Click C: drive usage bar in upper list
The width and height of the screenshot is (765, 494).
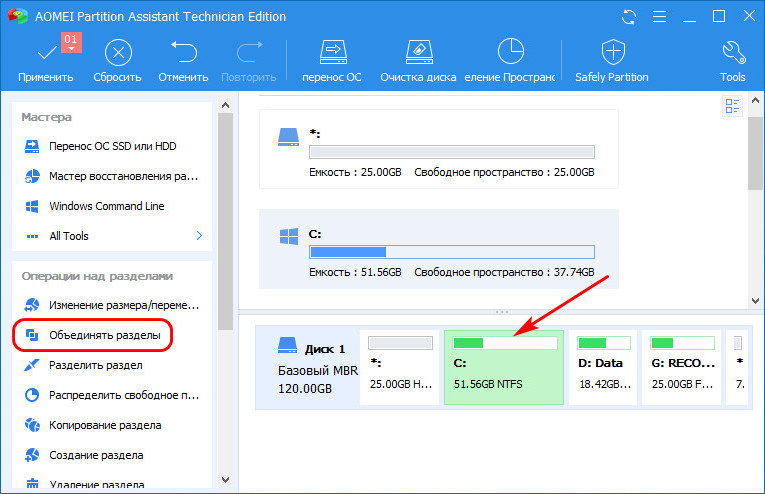(452, 252)
